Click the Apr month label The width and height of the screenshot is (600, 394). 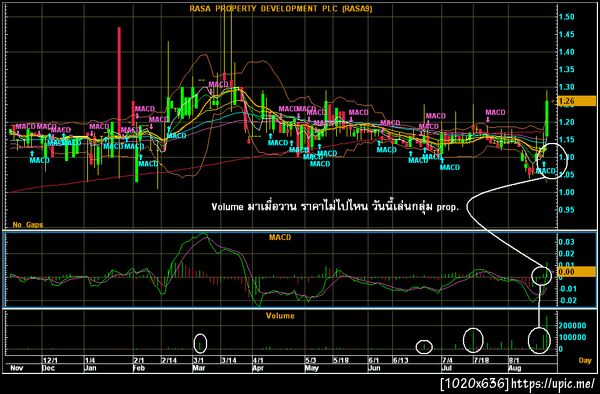259,368
